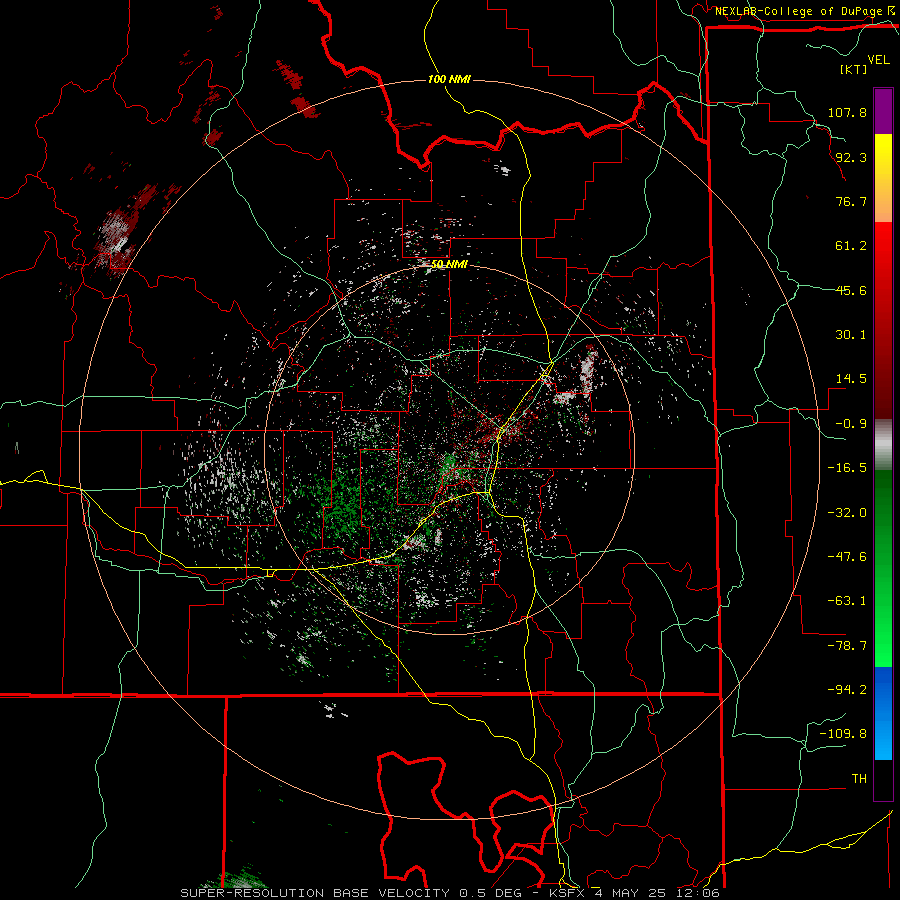Viewport: 900px width, 900px height.
Task: Click the 76.7 legend value
Action: click(x=851, y=201)
